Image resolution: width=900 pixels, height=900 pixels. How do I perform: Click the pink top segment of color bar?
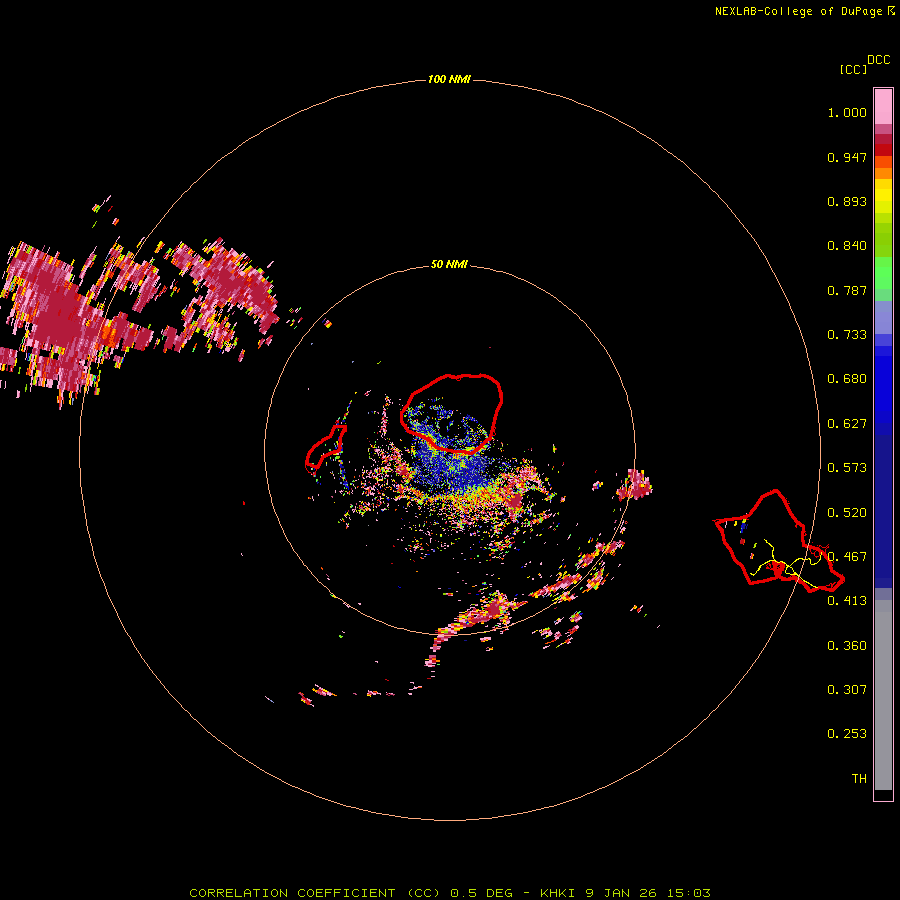[x=883, y=107]
